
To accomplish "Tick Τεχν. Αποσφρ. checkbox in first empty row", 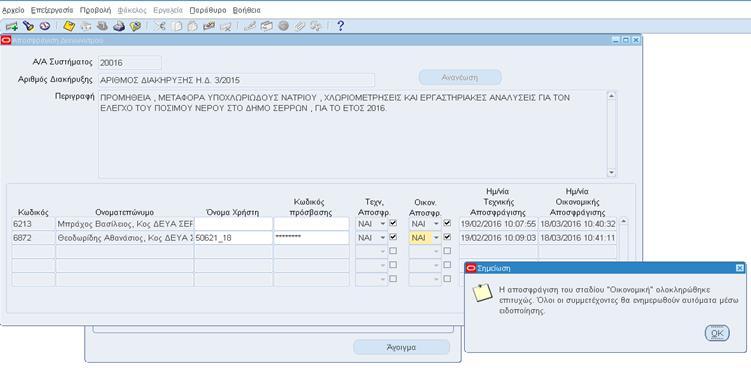I will [x=393, y=251].
